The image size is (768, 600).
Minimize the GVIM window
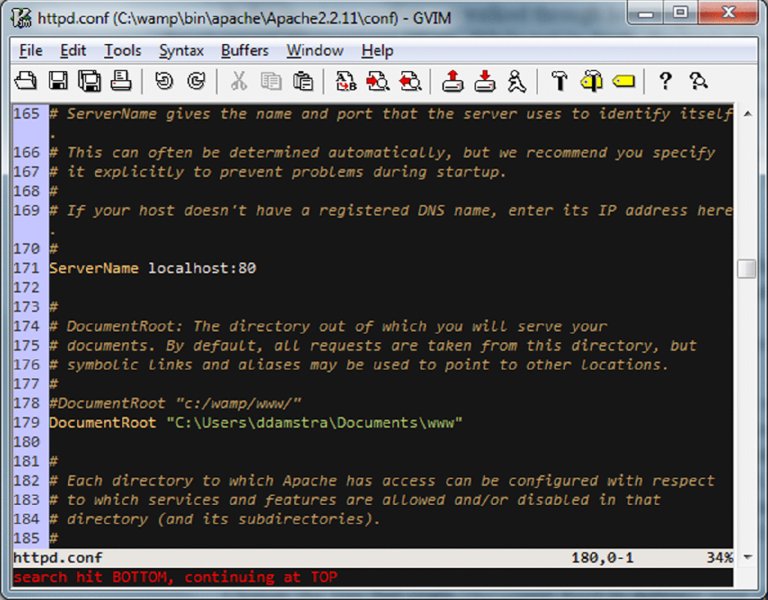tap(645, 13)
